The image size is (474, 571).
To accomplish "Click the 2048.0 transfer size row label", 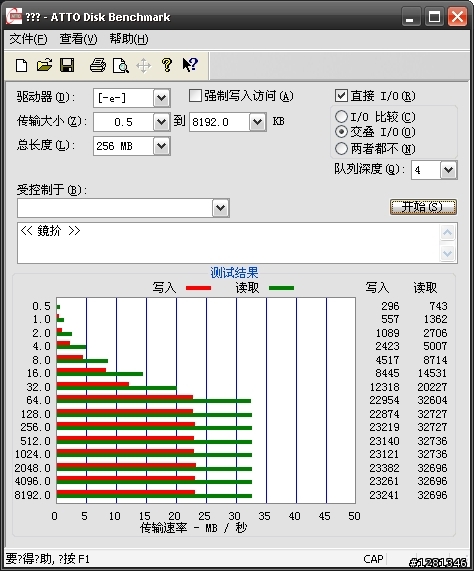I will pos(32,468).
